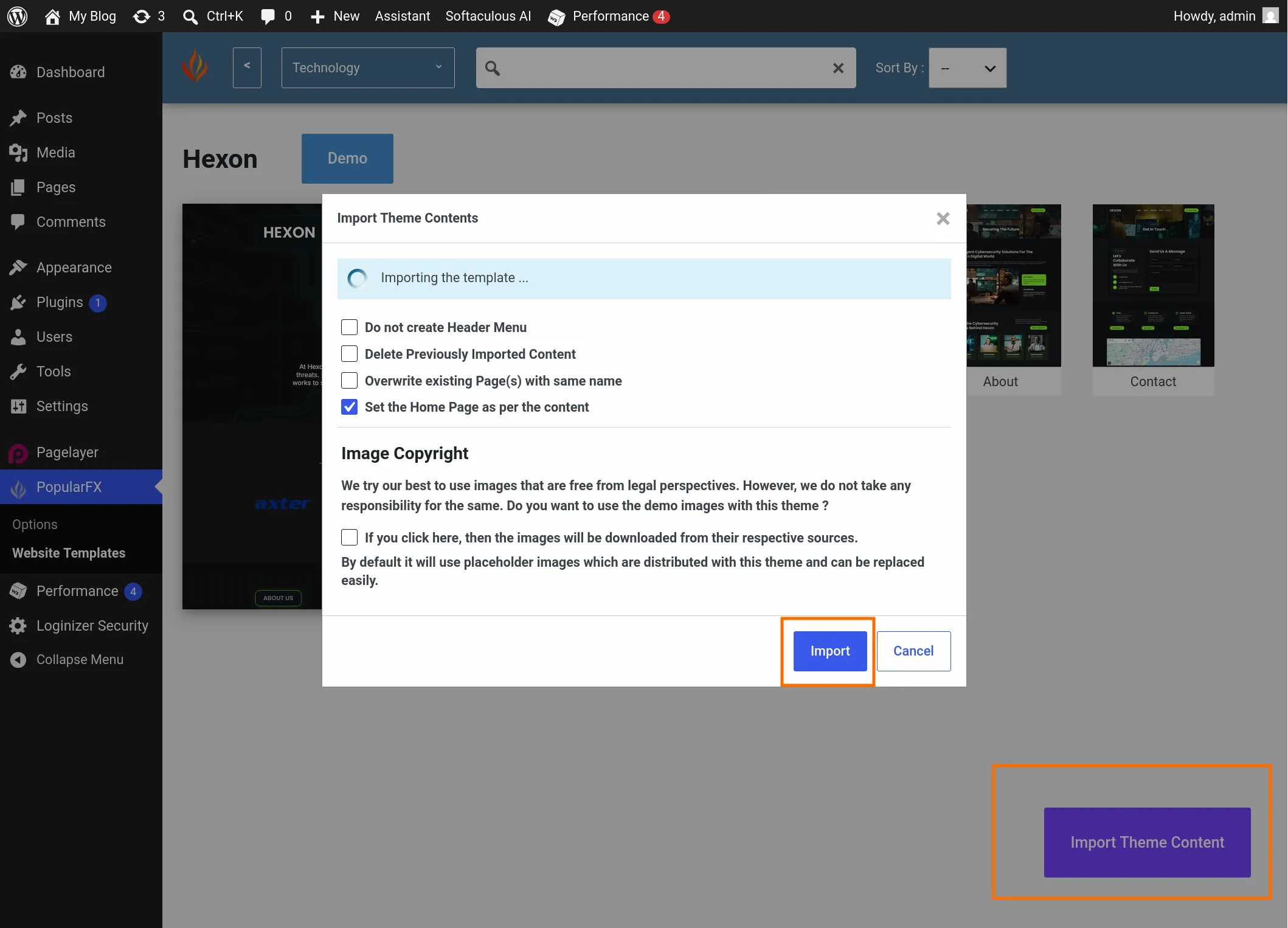The image size is (1288, 928).
Task: Click the Performance speed icon in admin bar
Action: point(556,17)
